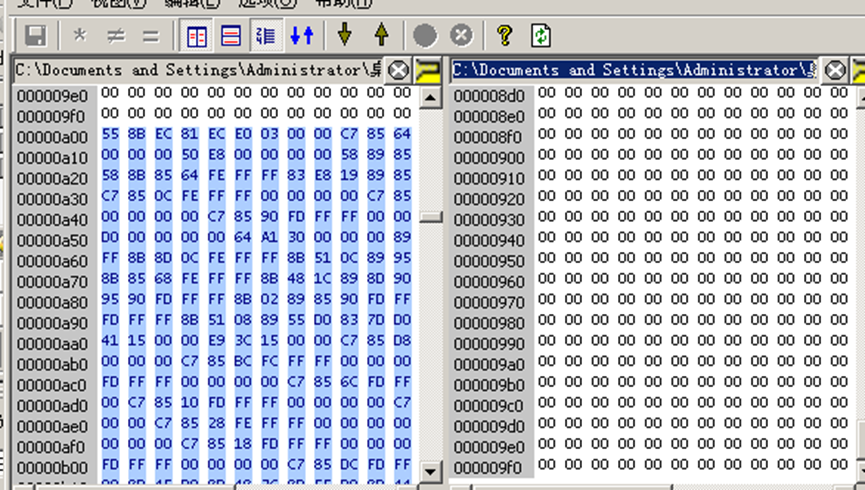Toggle the alignment lines button

(266, 36)
